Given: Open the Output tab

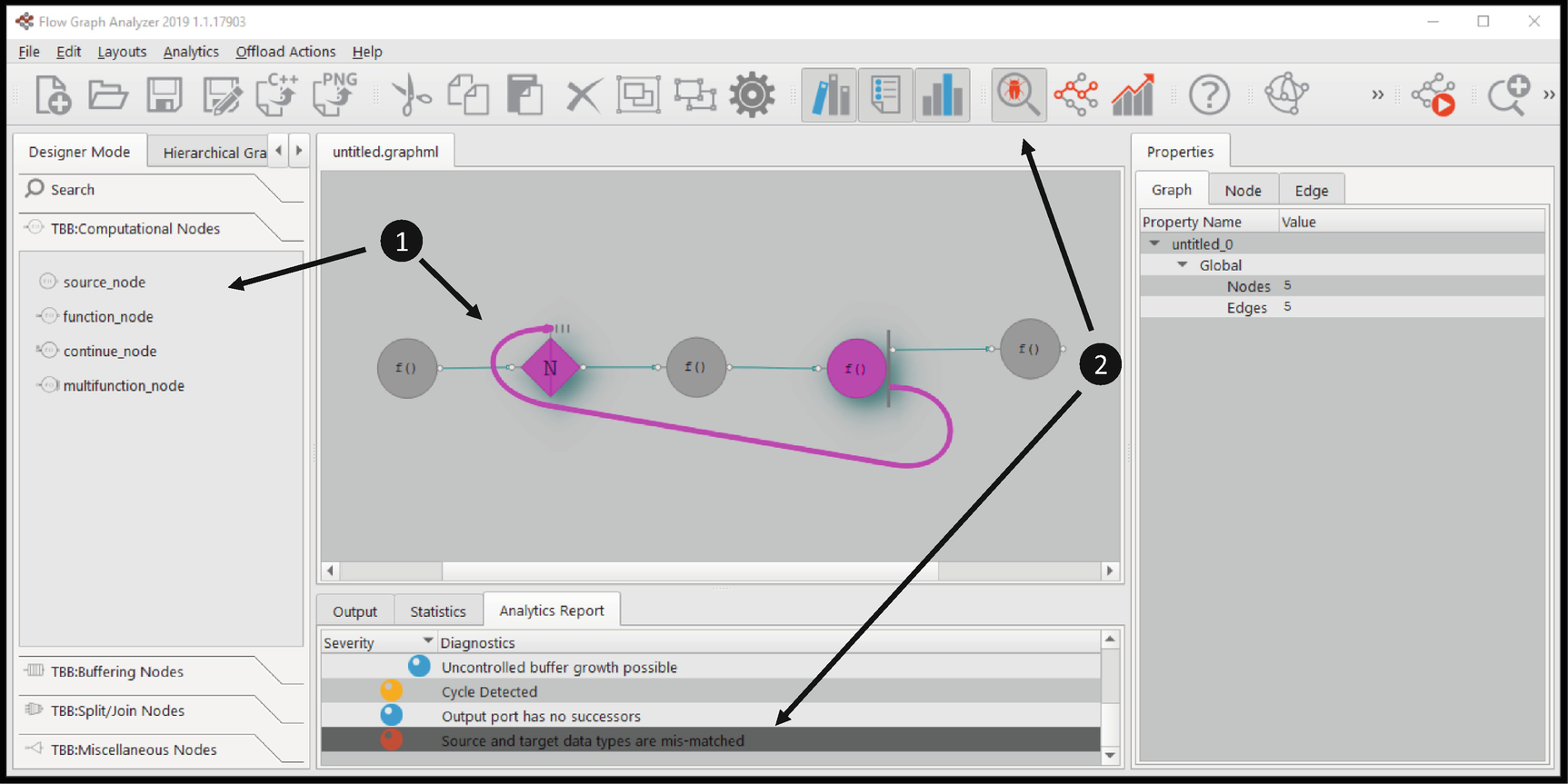Looking at the screenshot, I should point(355,611).
